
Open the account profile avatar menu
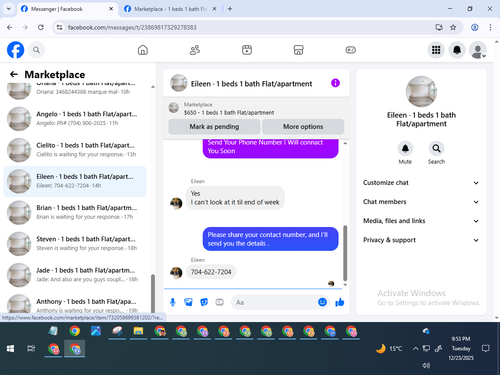click(478, 50)
